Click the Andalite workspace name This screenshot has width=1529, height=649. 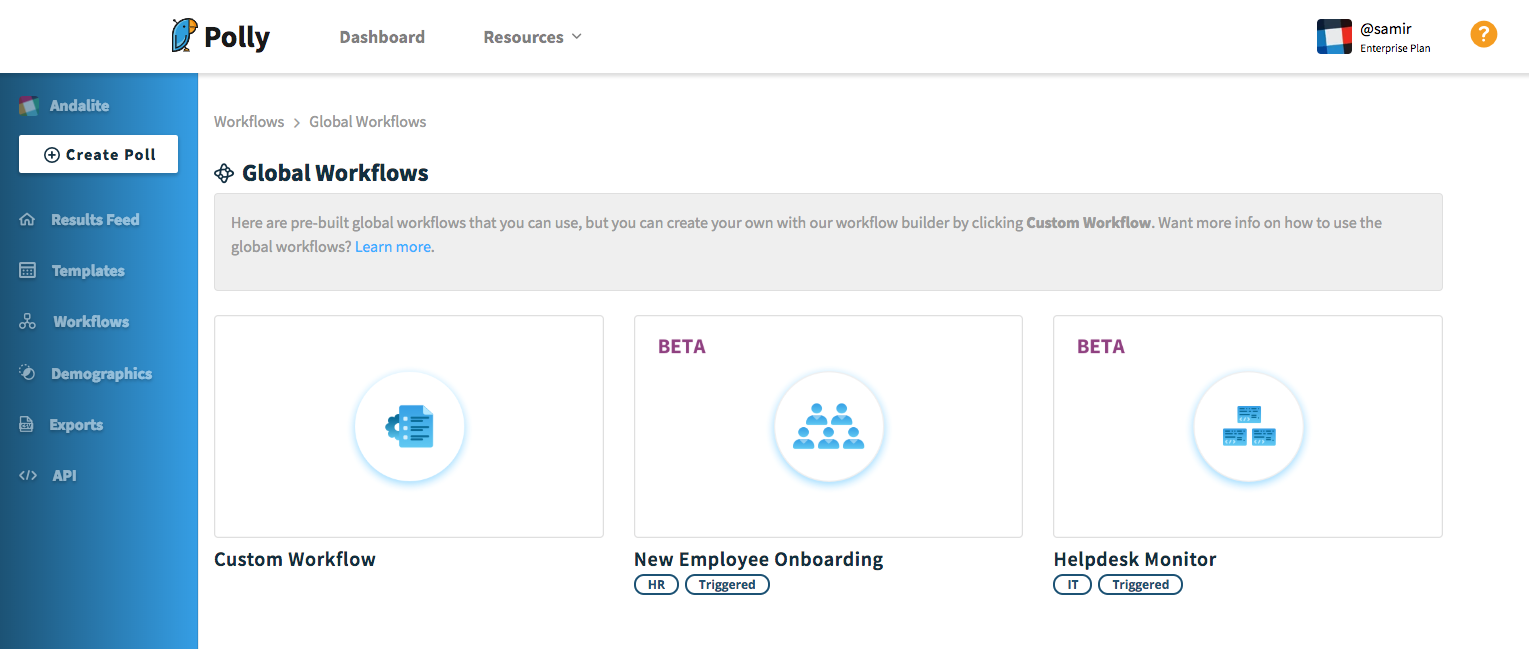tap(80, 105)
